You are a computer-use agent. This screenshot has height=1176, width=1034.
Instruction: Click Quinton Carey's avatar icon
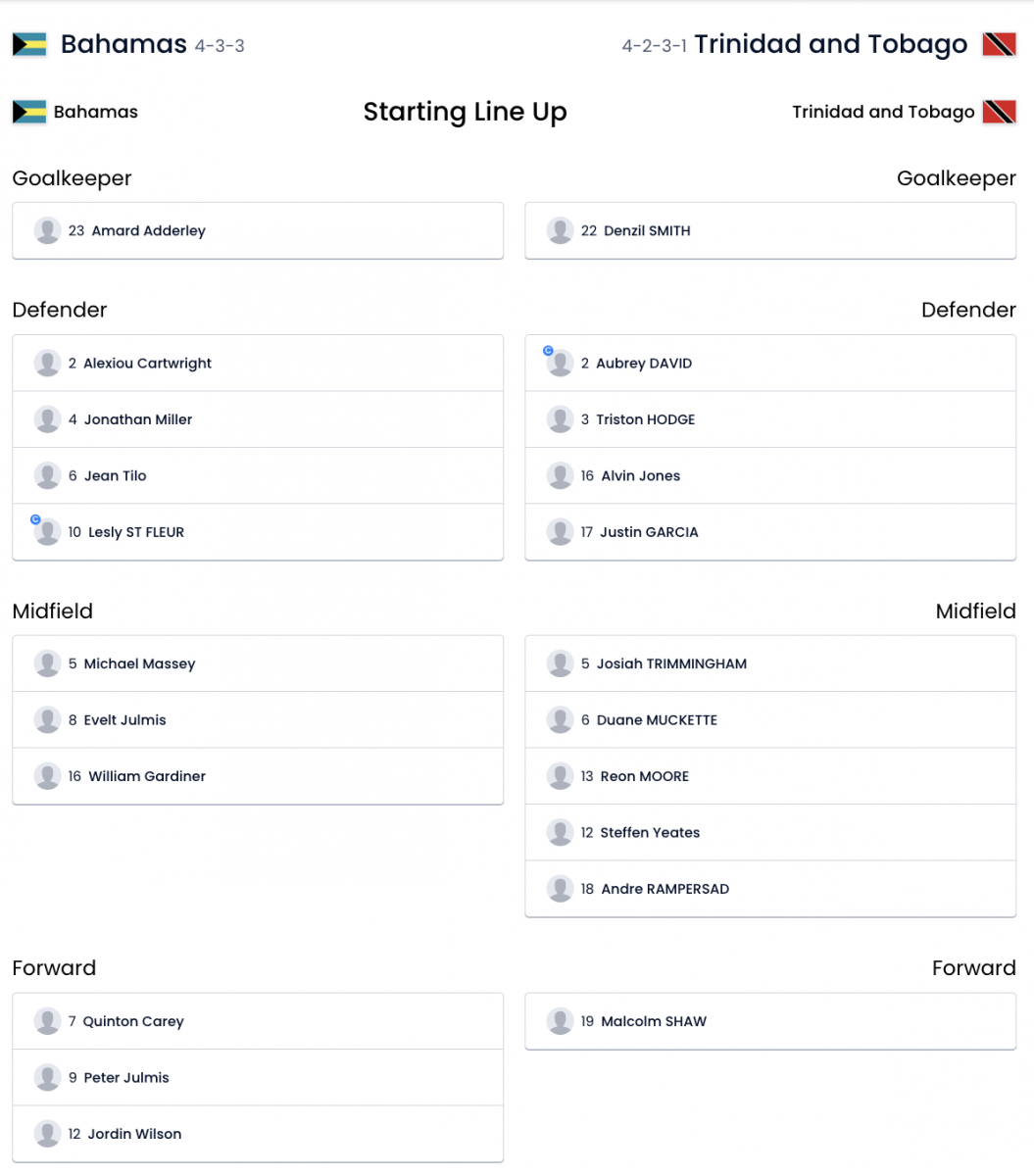point(47,1021)
